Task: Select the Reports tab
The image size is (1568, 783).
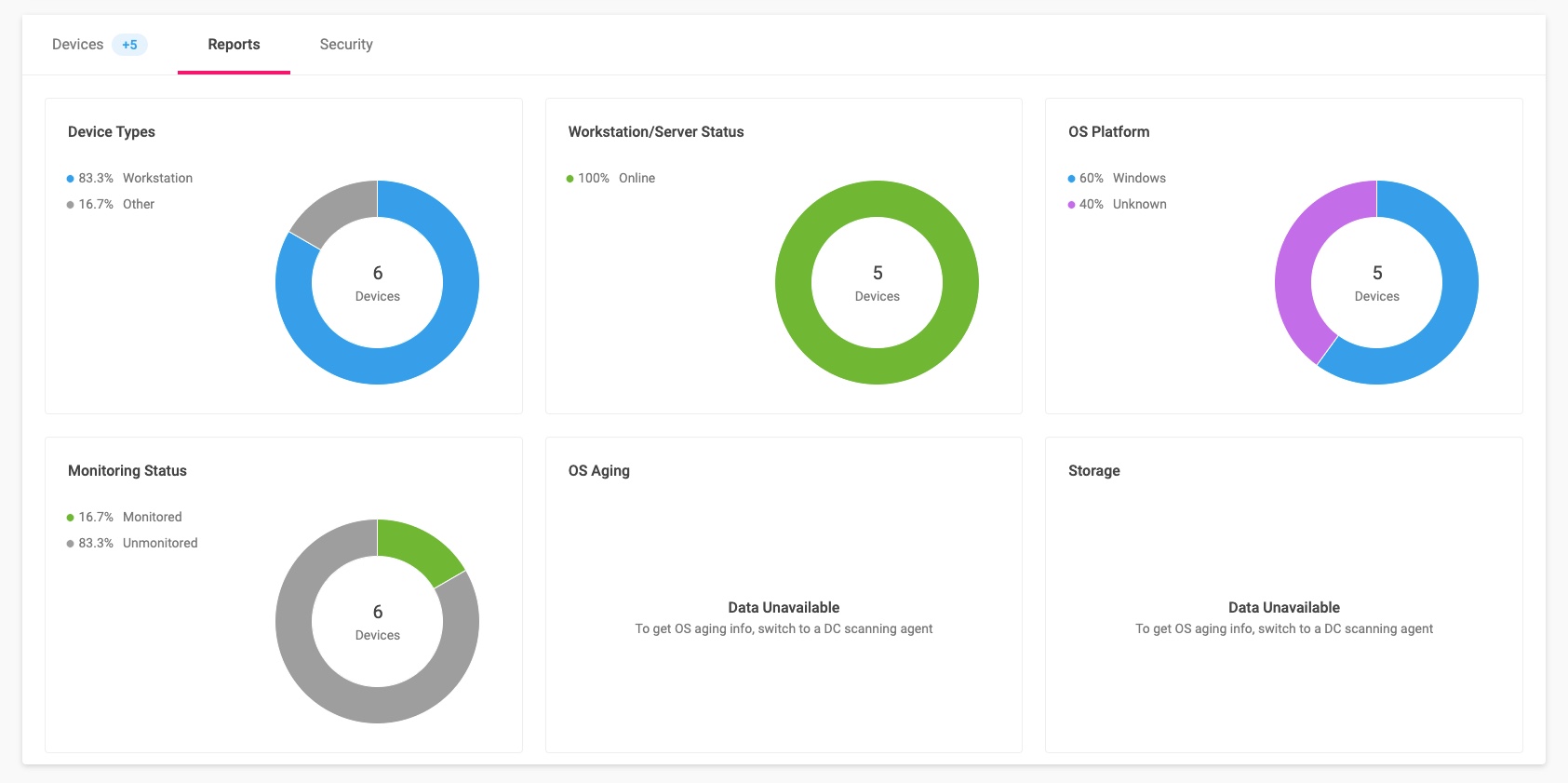Action: (x=234, y=45)
